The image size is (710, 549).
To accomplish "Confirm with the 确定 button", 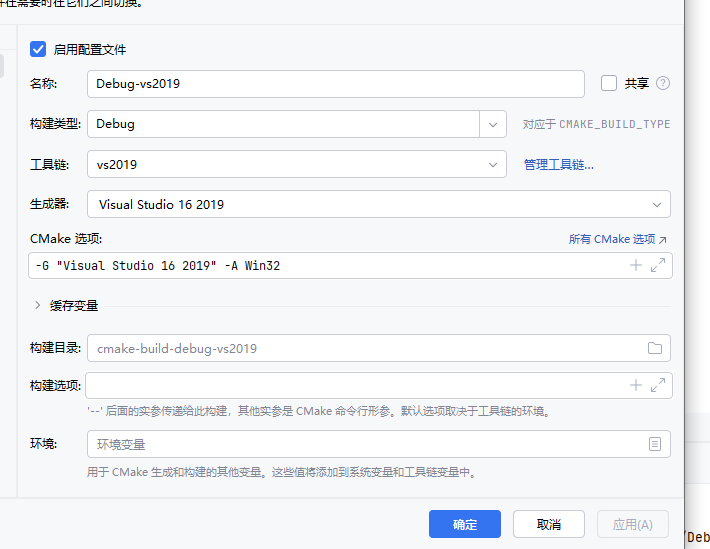I will 465,524.
